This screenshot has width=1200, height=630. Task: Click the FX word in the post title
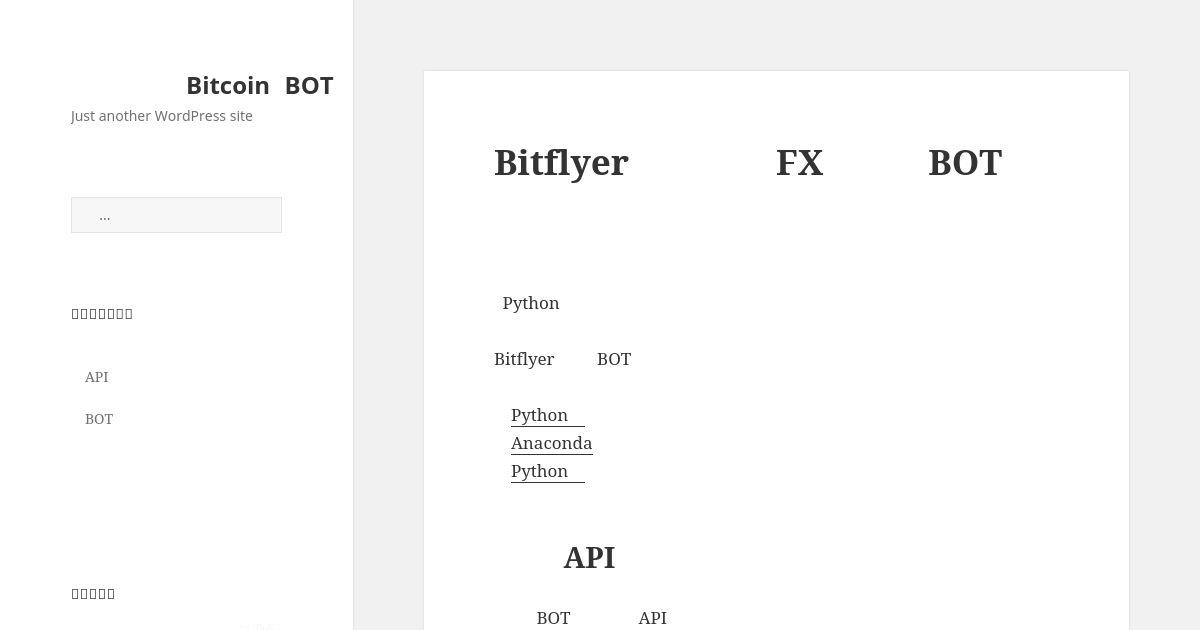click(x=799, y=163)
